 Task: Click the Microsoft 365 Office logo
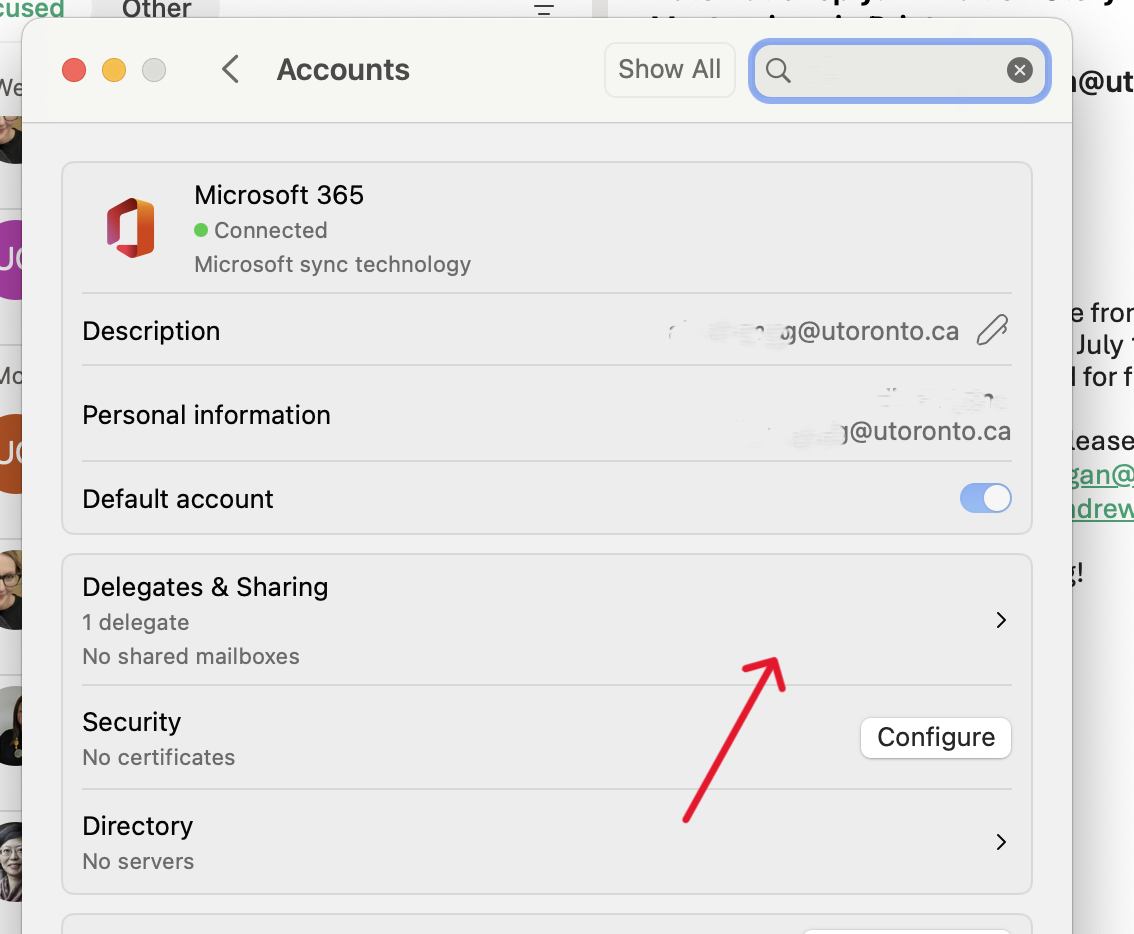131,228
